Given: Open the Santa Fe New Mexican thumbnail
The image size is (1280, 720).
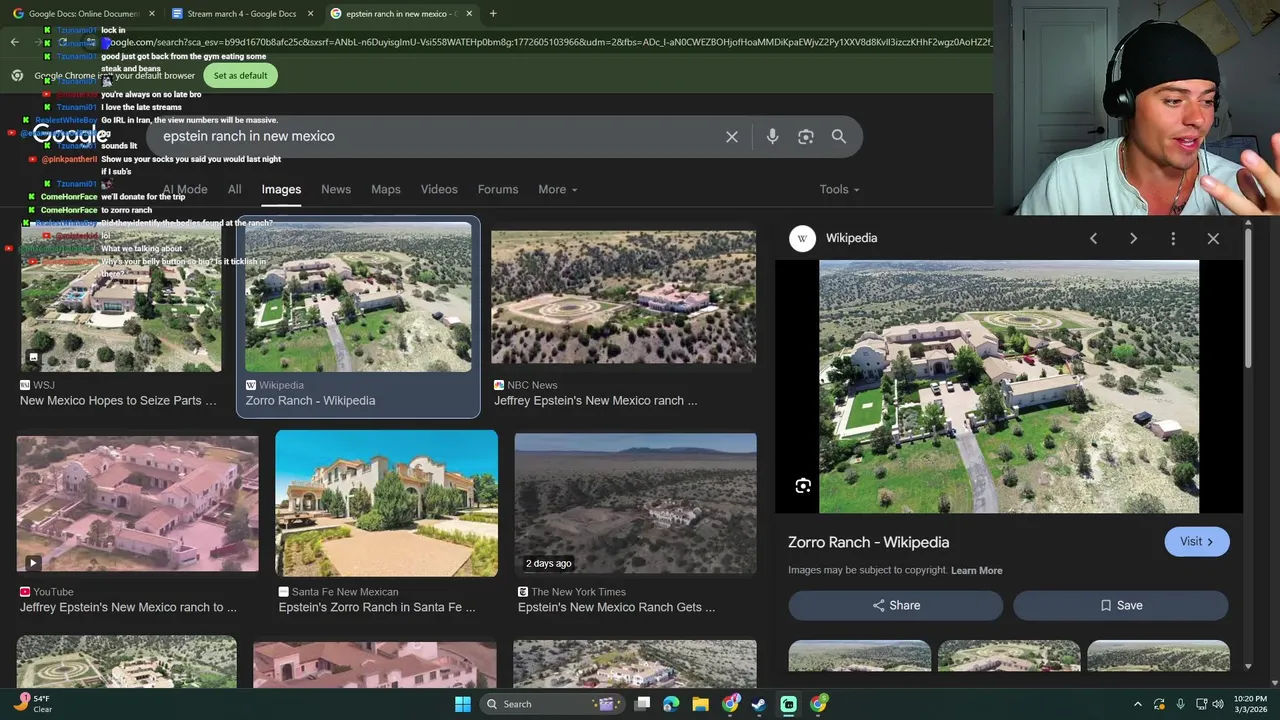Looking at the screenshot, I should [x=386, y=503].
